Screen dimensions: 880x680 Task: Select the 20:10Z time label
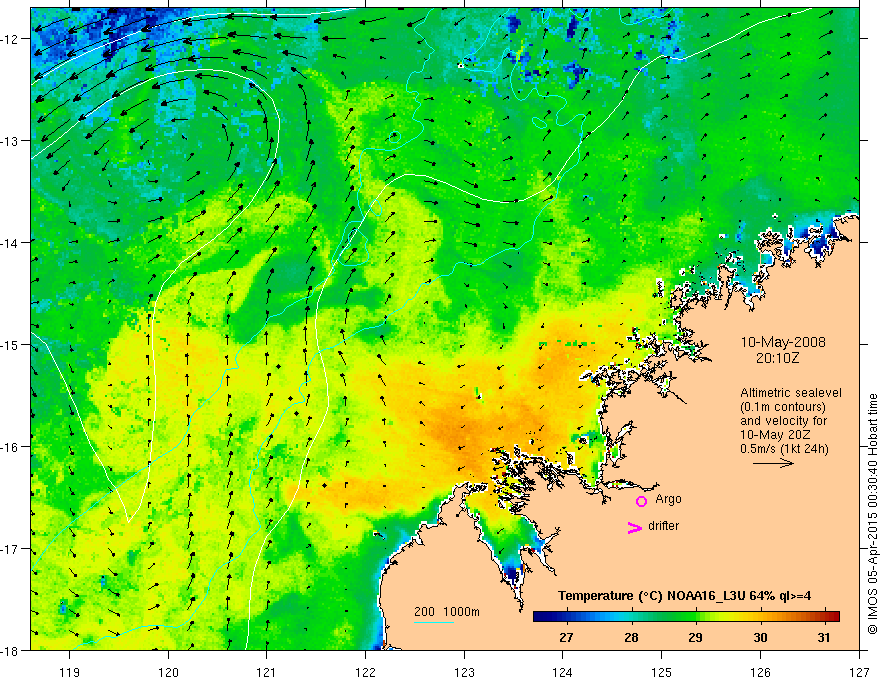tap(777, 358)
